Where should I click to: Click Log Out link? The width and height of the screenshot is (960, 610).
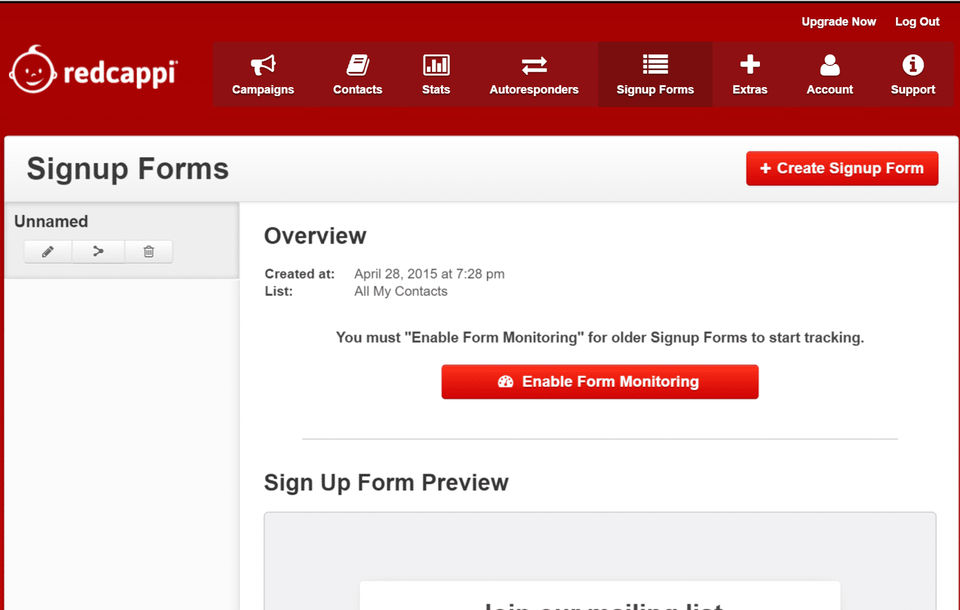click(x=917, y=21)
